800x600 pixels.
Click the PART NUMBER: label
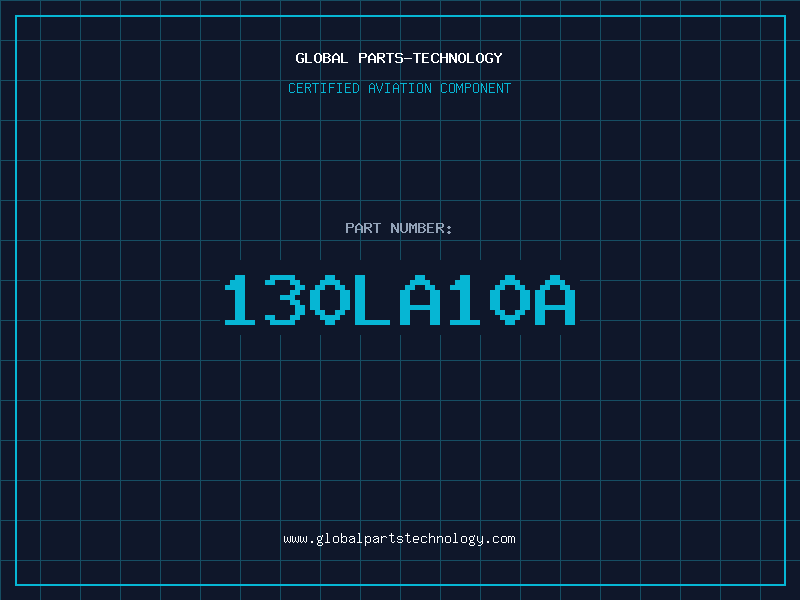point(398,228)
